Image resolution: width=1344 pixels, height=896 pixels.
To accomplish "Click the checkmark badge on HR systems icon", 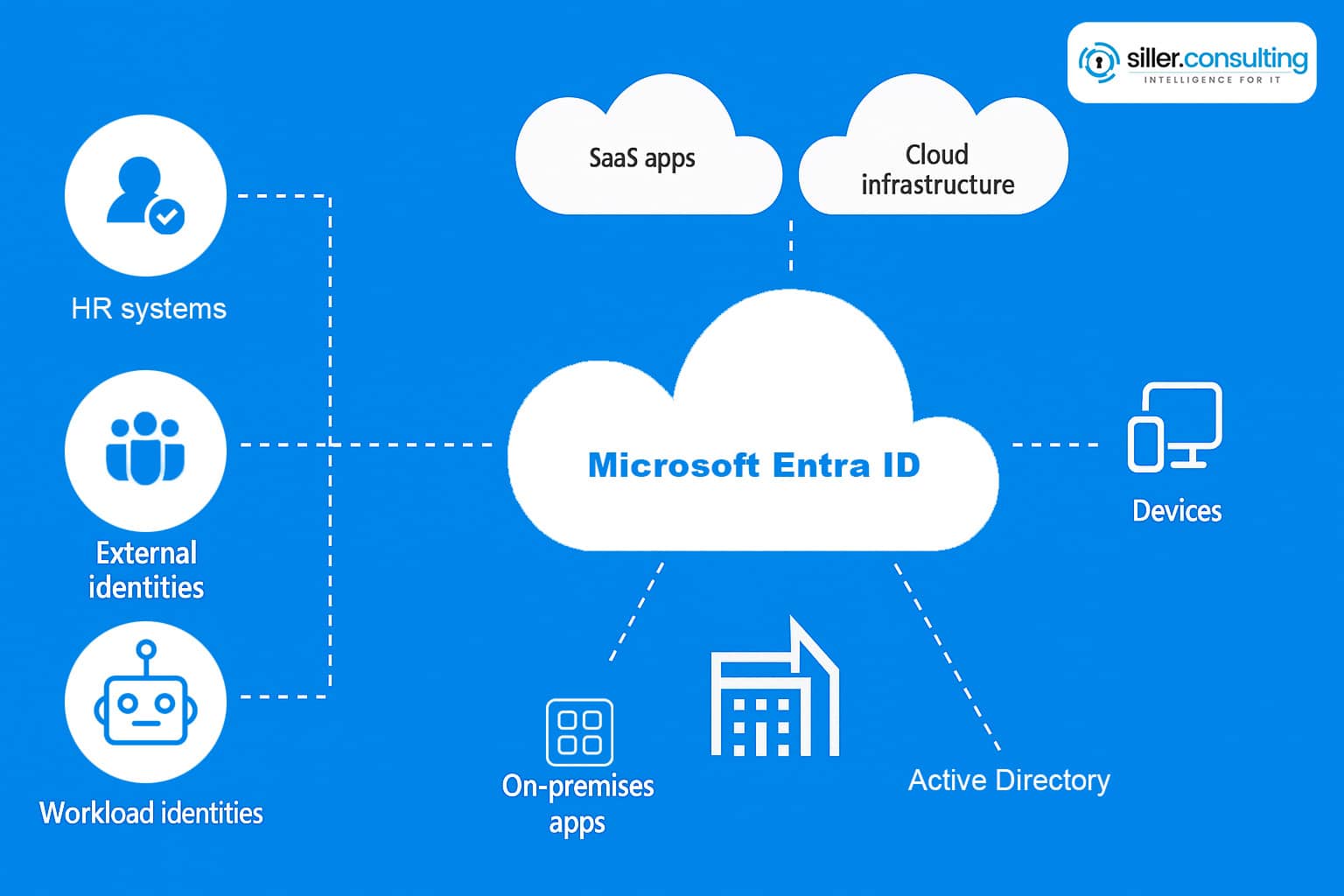I will coord(167,215).
